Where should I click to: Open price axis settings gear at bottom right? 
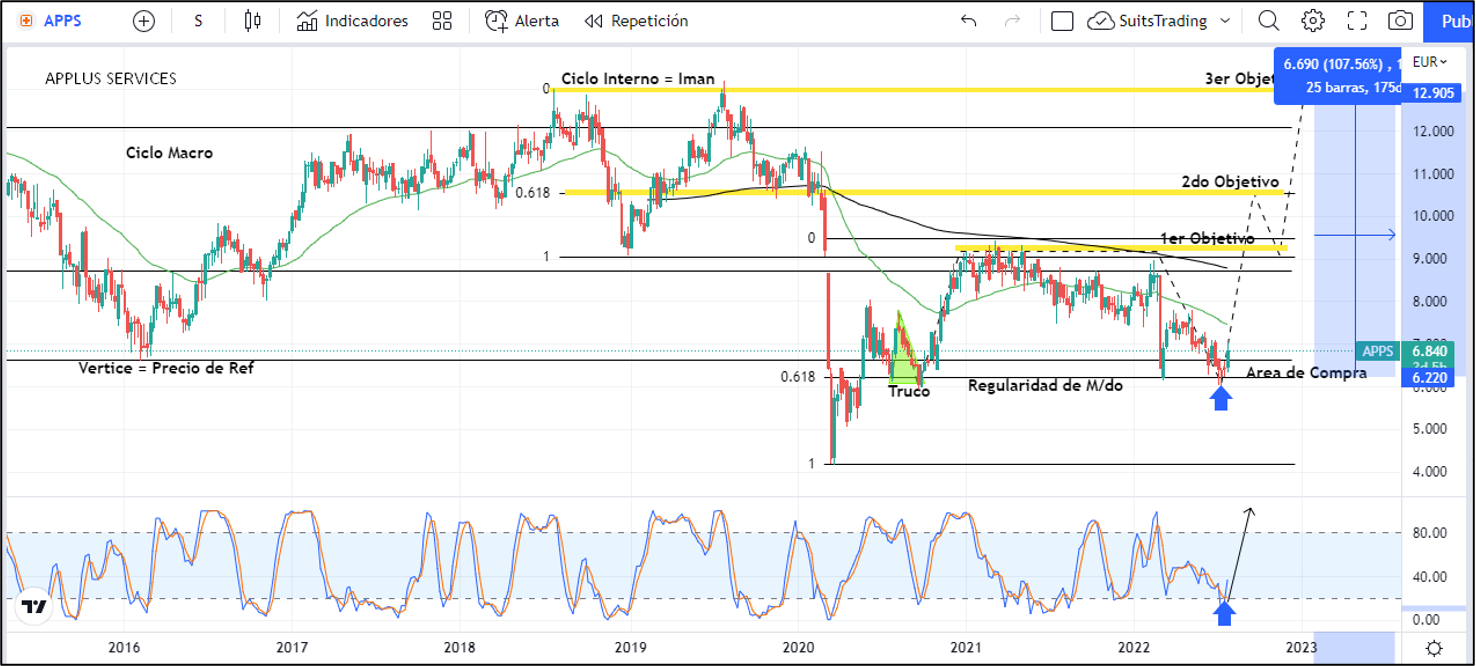[x=1433, y=647]
